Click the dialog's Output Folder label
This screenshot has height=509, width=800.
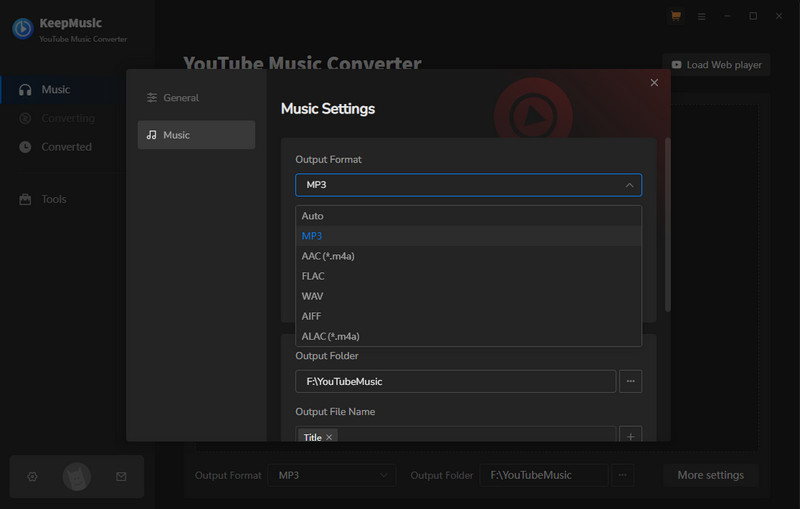(x=327, y=356)
